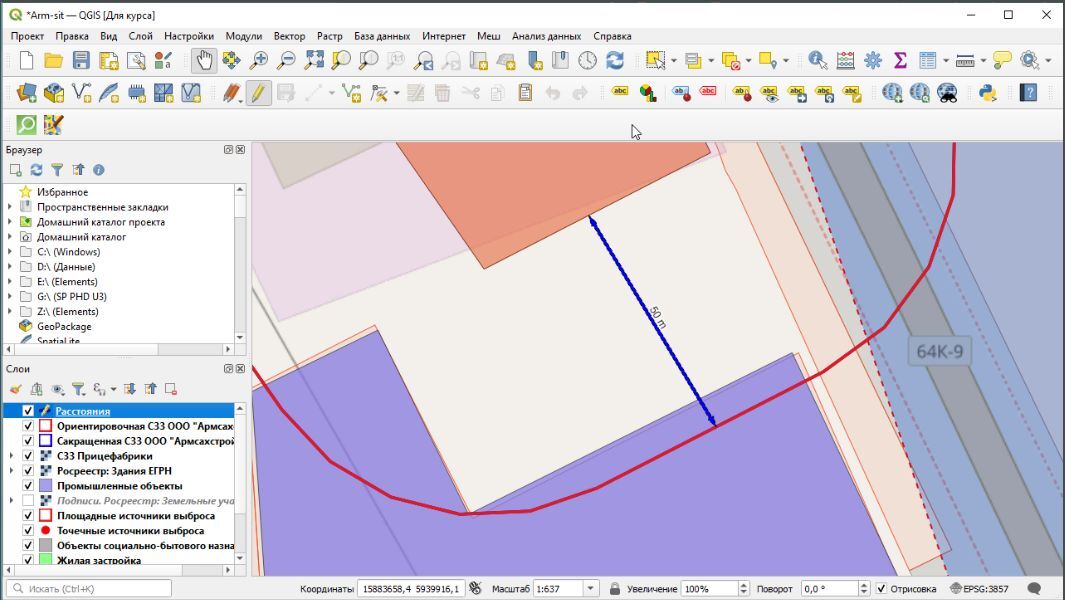Viewport: 1065px width, 600px height.
Task: Click the Точечные источники выброса red symbol
Action: point(45,531)
